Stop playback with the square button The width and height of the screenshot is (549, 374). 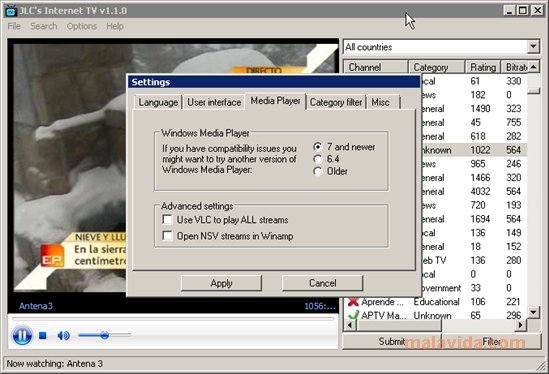click(43, 336)
